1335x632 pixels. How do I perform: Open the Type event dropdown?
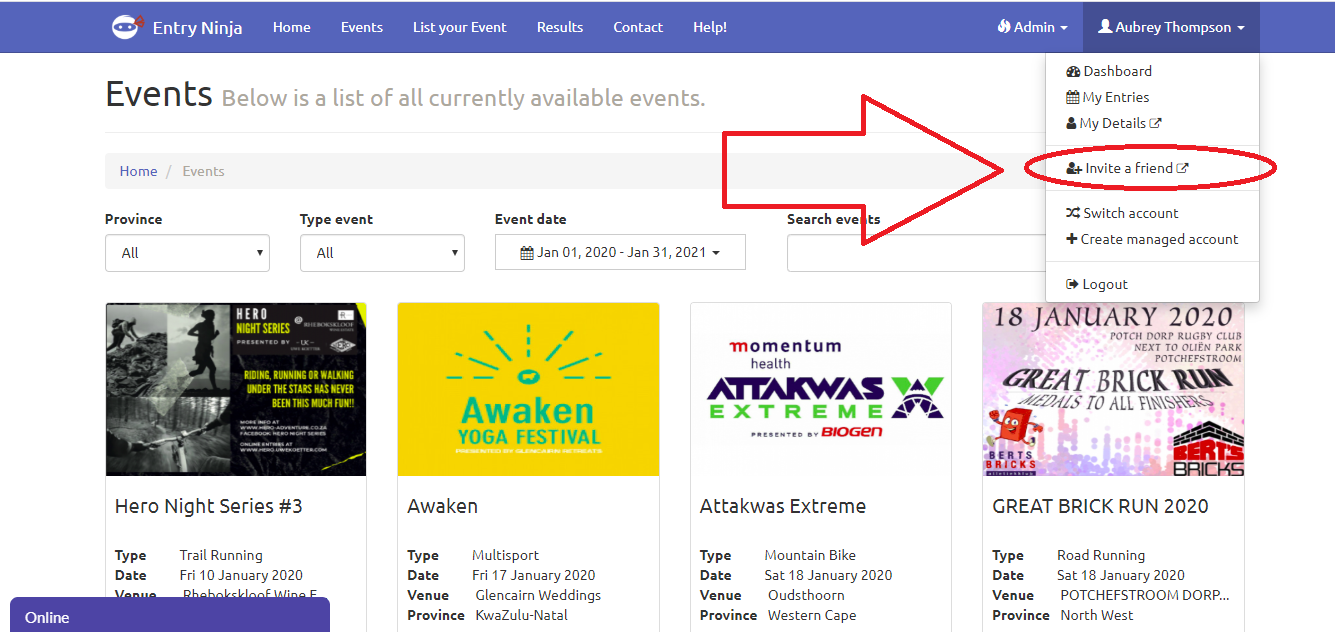click(x=382, y=253)
